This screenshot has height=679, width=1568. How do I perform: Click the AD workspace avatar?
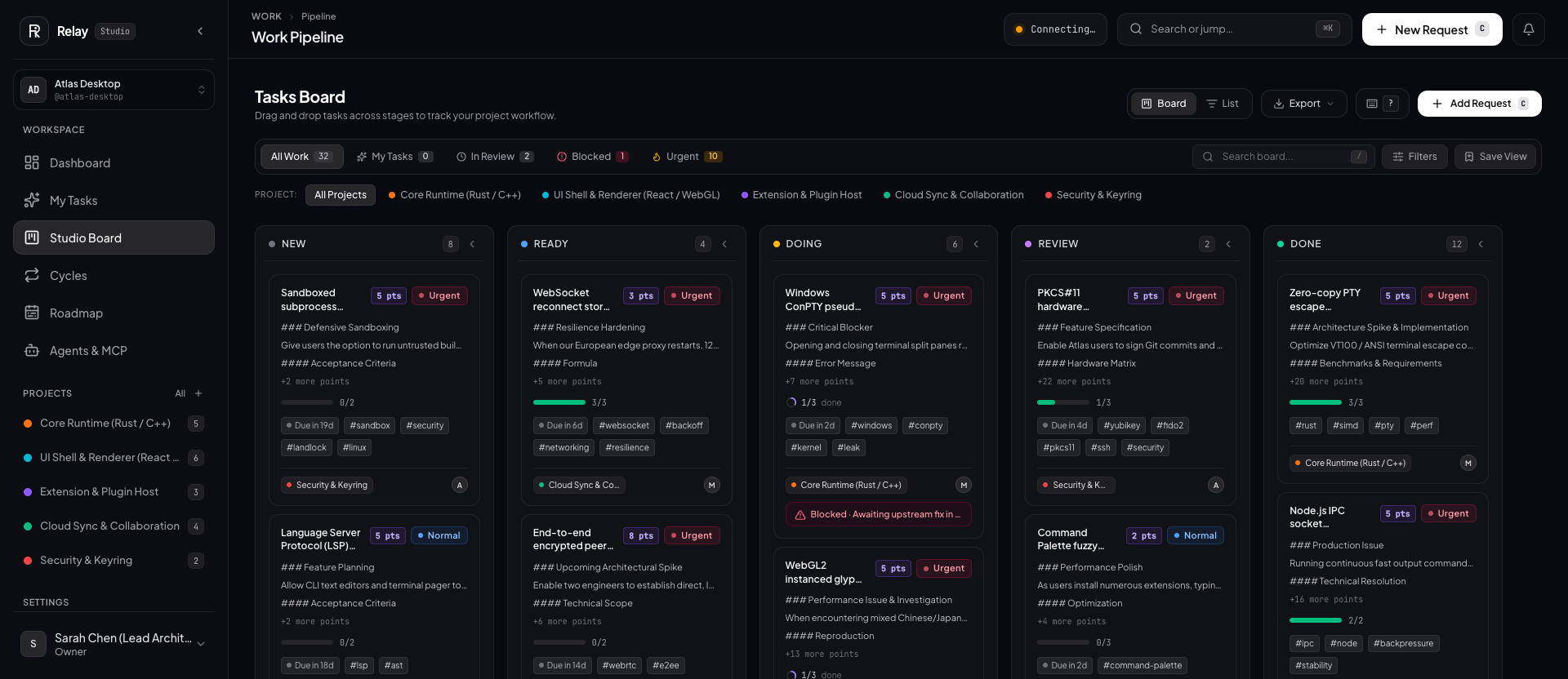33,90
